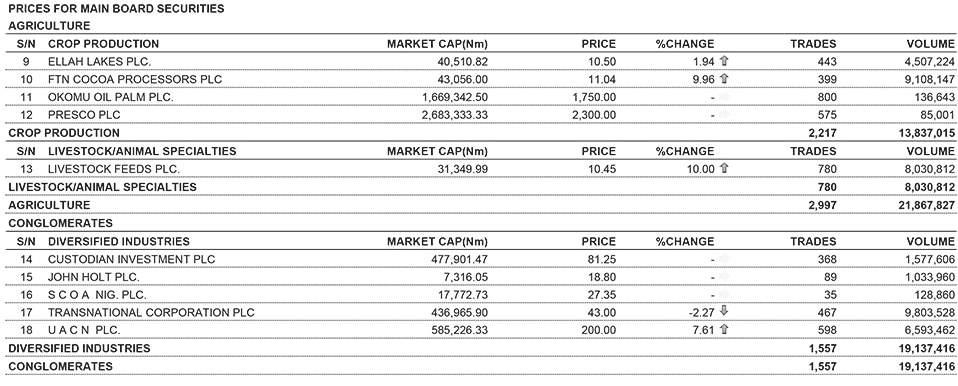Click the up arrow beside UACN 7.61

click(725, 330)
